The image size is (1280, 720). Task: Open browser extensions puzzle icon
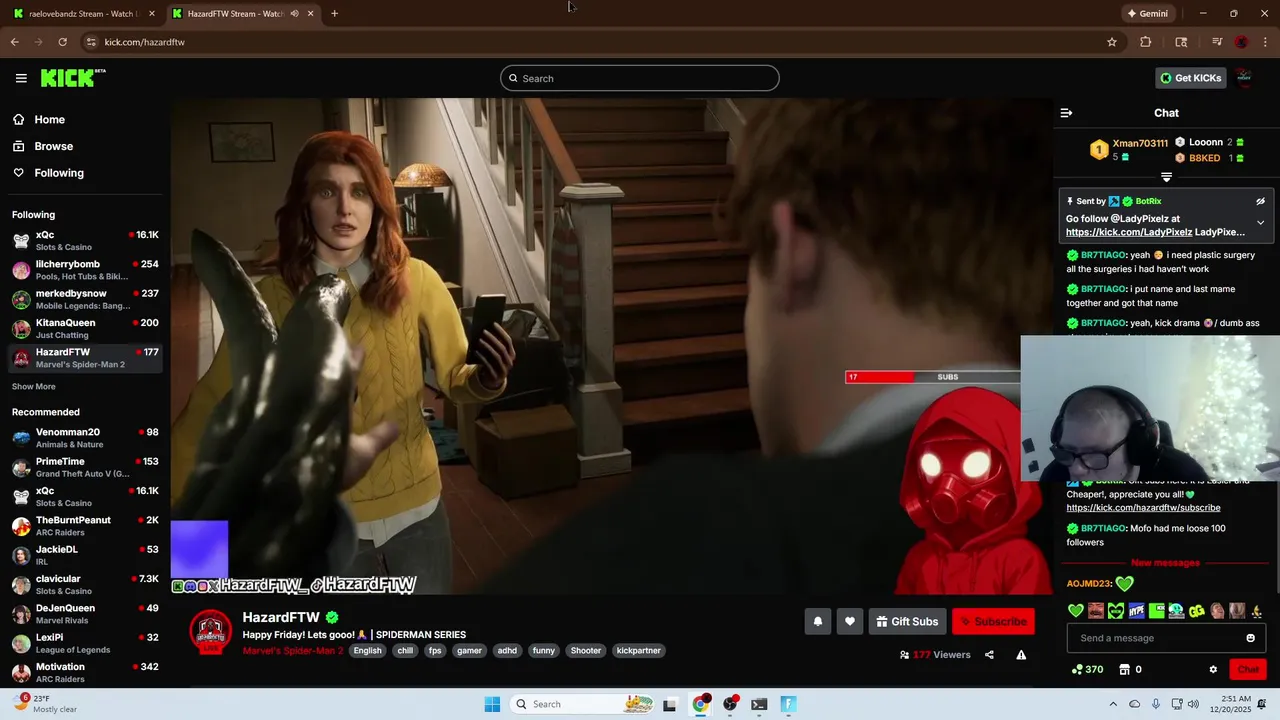(x=1146, y=42)
